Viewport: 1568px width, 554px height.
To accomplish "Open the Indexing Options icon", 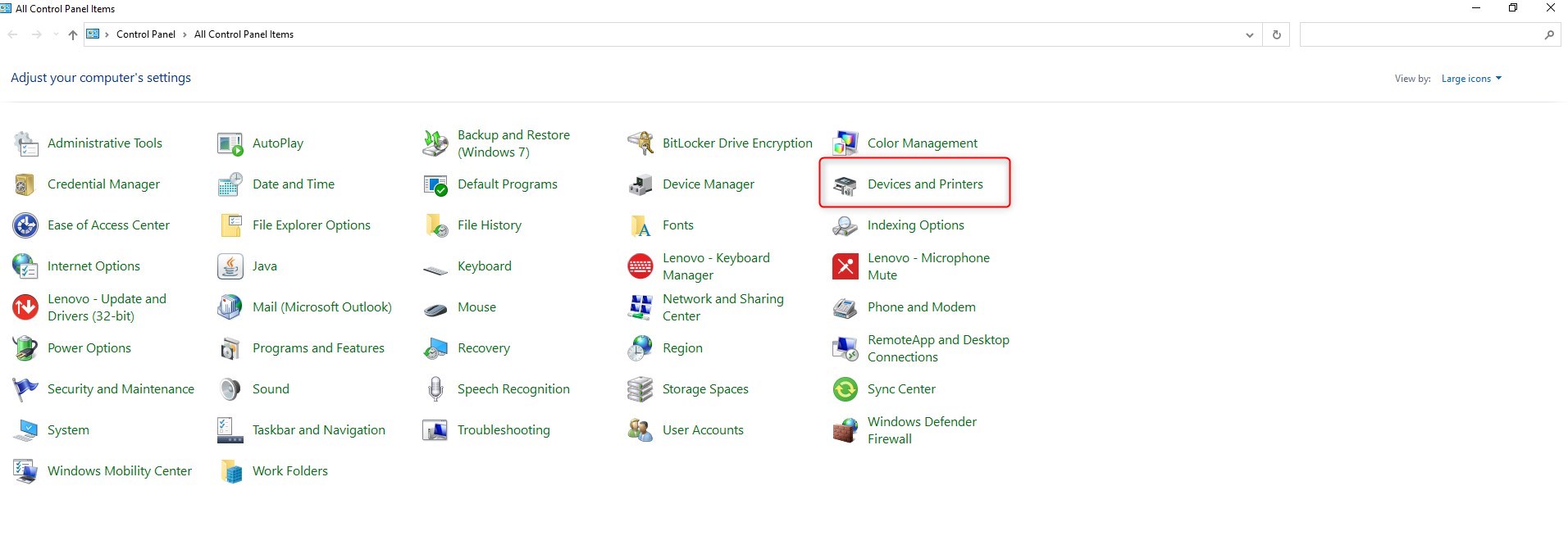I will tap(846, 225).
